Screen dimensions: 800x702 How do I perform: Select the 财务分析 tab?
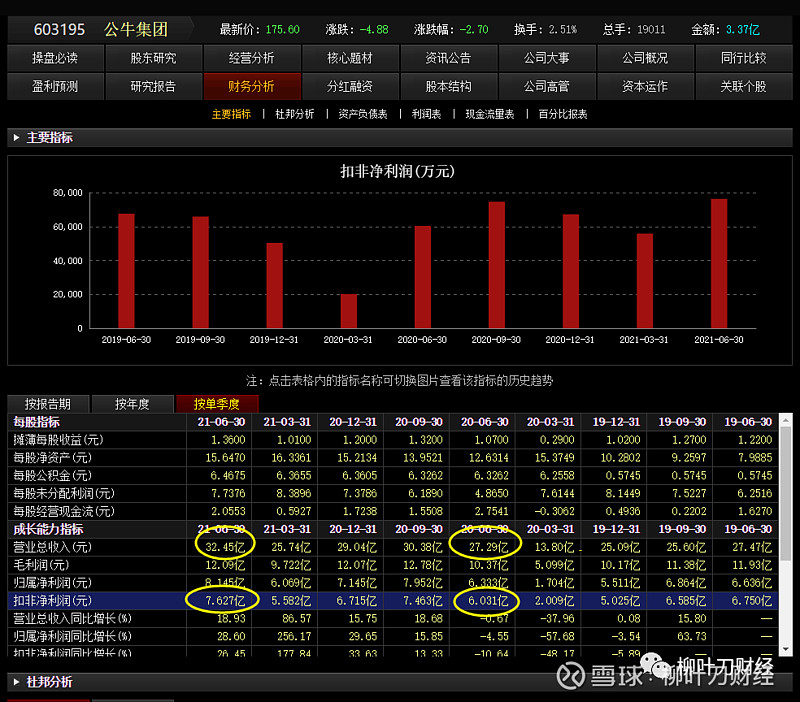(252, 87)
